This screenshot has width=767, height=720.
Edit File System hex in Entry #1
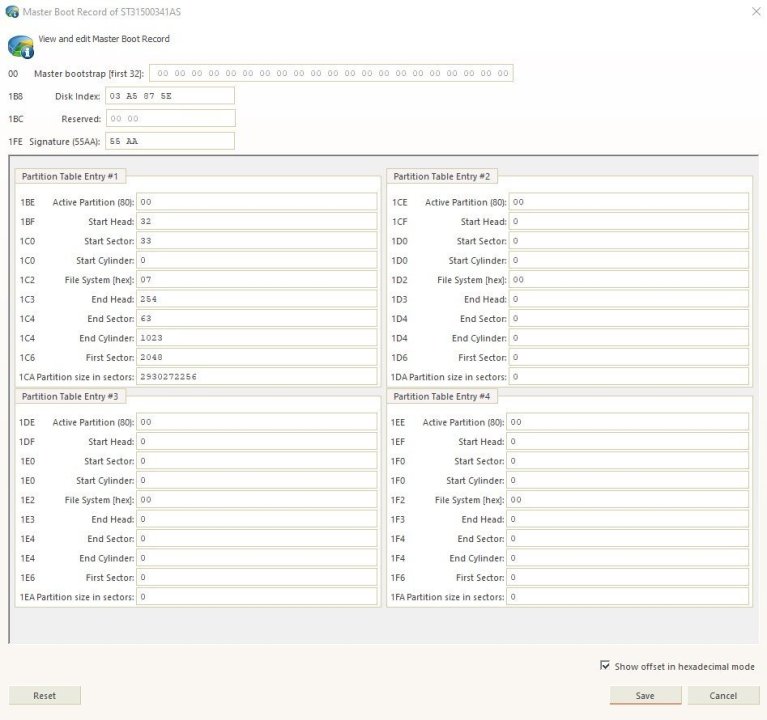click(257, 280)
